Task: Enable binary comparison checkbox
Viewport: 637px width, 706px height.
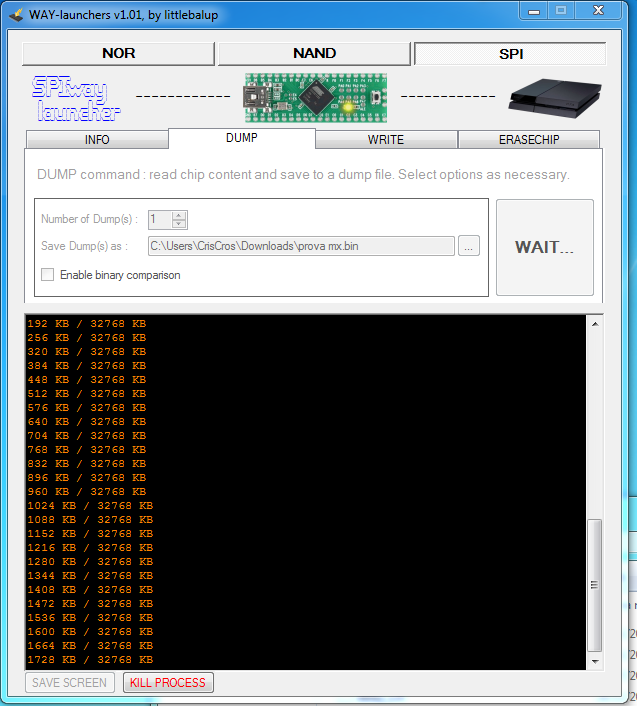Action: point(48,275)
